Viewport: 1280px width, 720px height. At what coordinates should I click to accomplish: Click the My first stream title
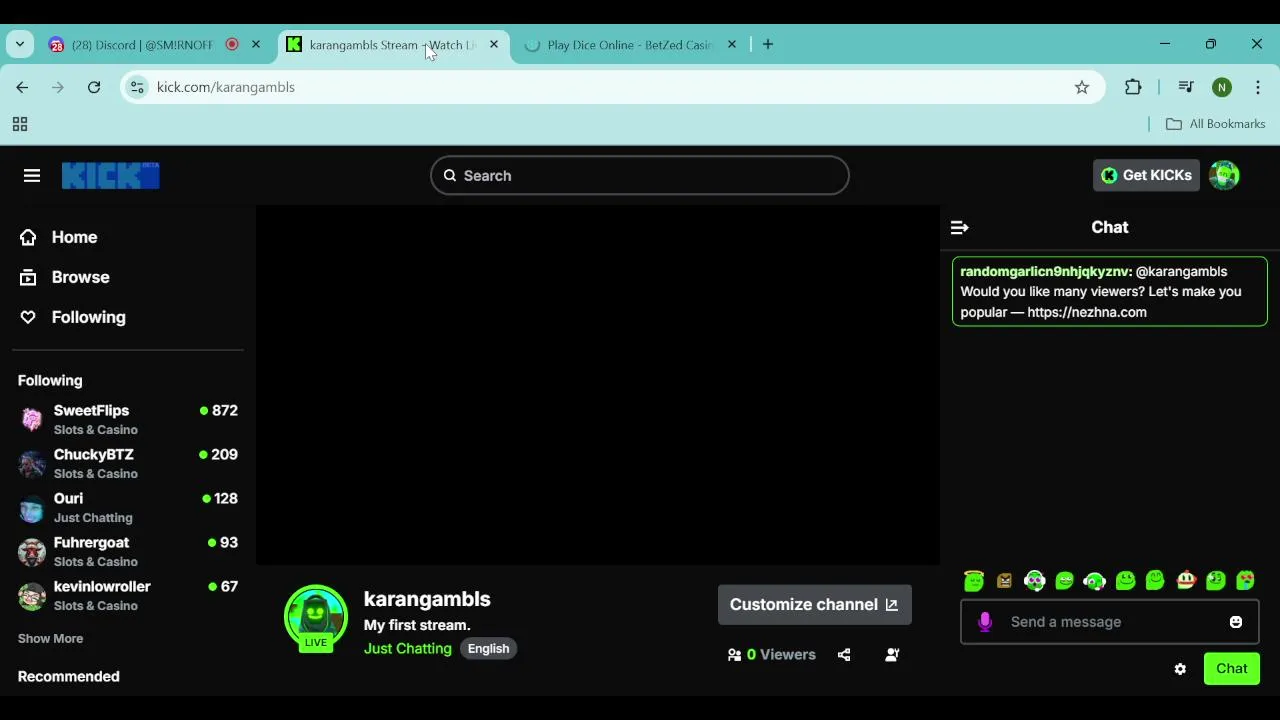tap(417, 625)
